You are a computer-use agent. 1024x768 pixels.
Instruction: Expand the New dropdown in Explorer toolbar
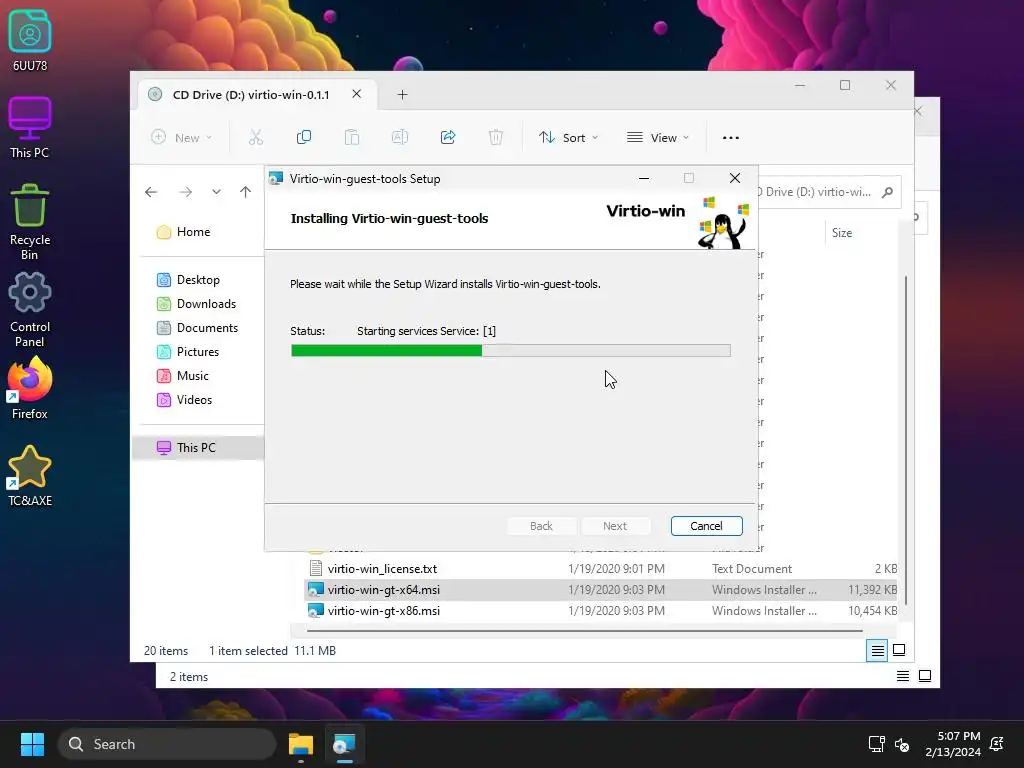(182, 138)
